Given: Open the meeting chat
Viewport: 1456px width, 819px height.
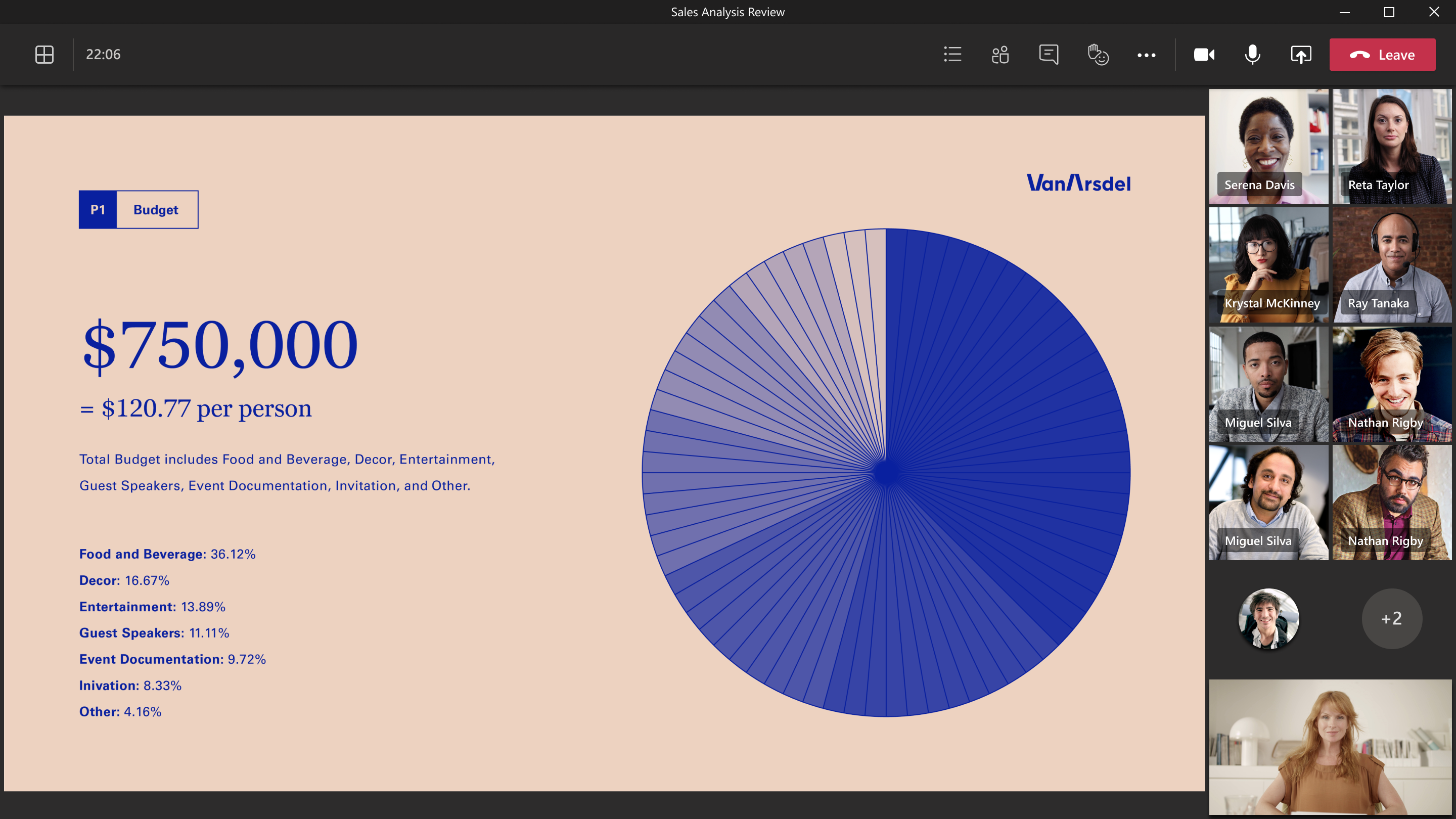Looking at the screenshot, I should click(1048, 54).
